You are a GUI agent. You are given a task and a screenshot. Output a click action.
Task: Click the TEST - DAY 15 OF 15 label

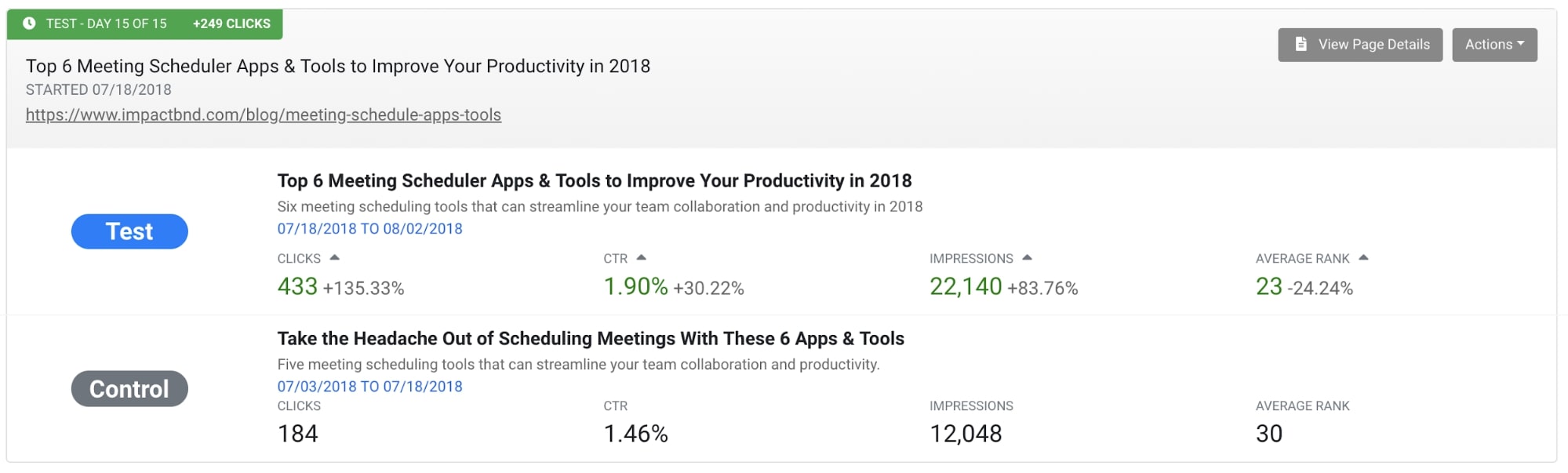(106, 24)
